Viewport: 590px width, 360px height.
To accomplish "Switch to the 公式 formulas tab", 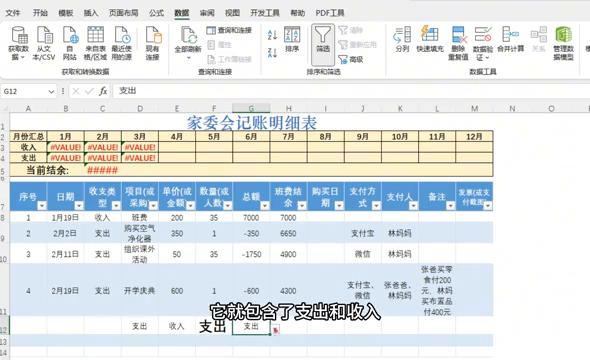I will pyautogui.click(x=156, y=13).
